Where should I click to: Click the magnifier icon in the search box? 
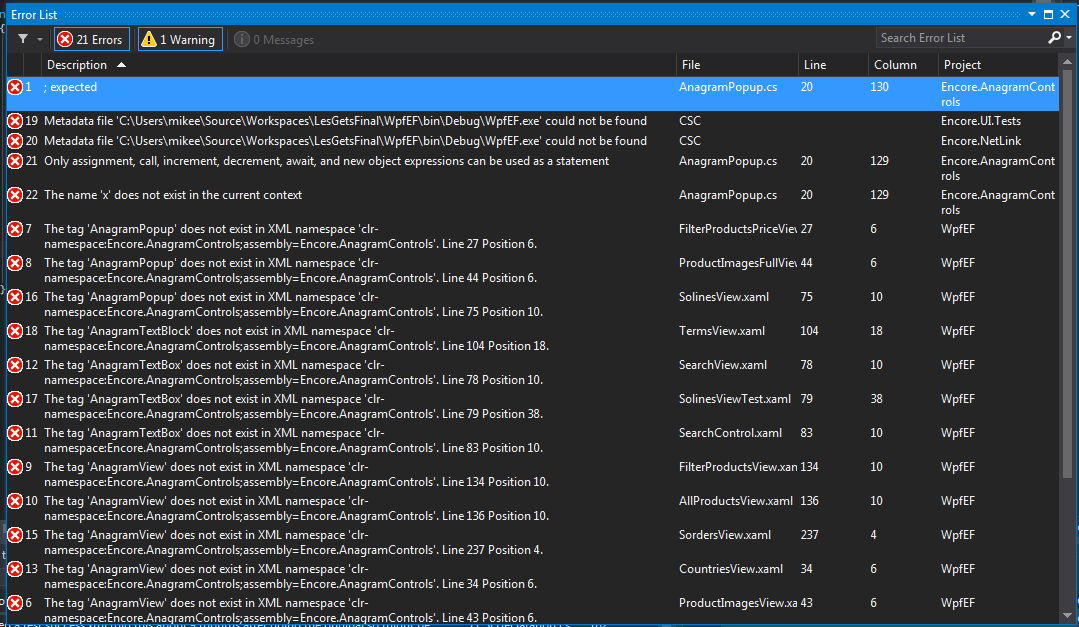[x=1056, y=37]
